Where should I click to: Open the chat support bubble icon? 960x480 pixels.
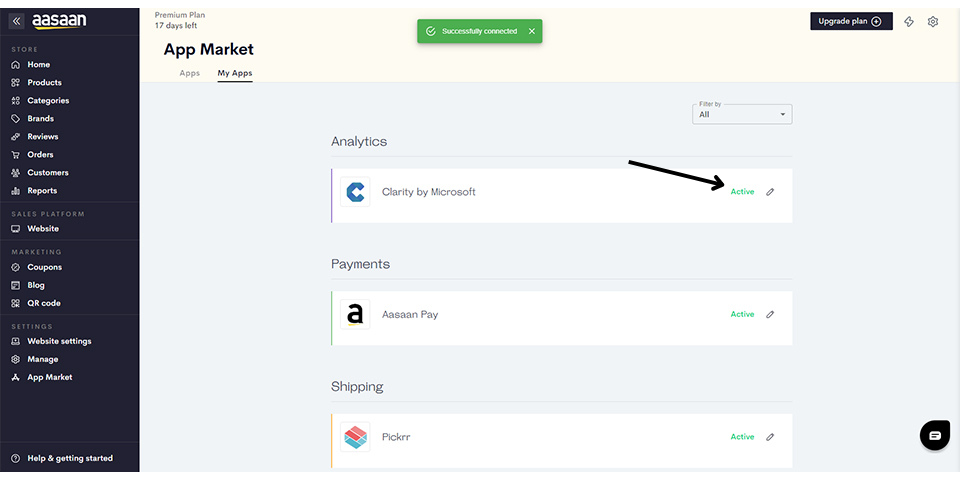click(x=935, y=435)
